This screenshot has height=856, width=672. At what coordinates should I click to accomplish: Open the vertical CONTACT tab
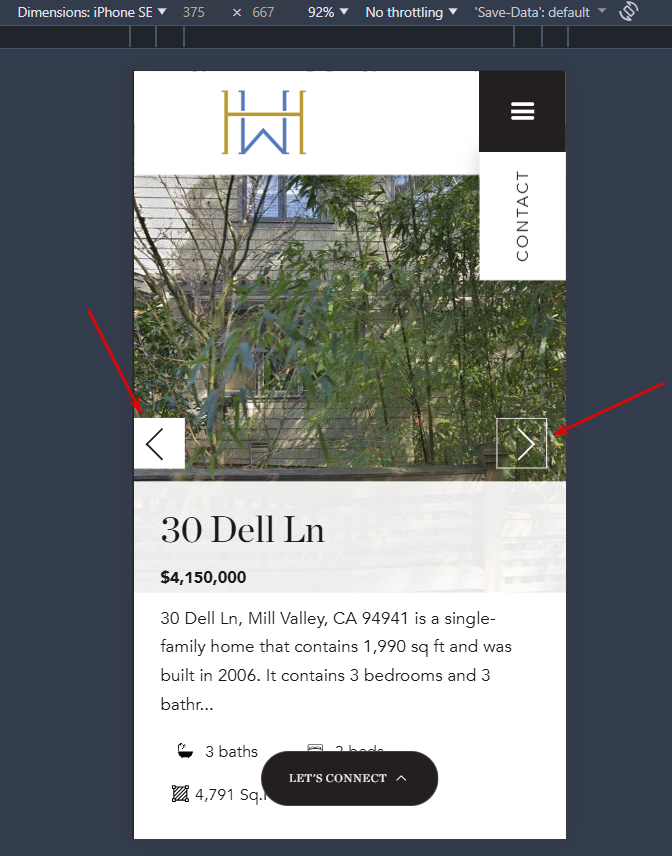522,216
